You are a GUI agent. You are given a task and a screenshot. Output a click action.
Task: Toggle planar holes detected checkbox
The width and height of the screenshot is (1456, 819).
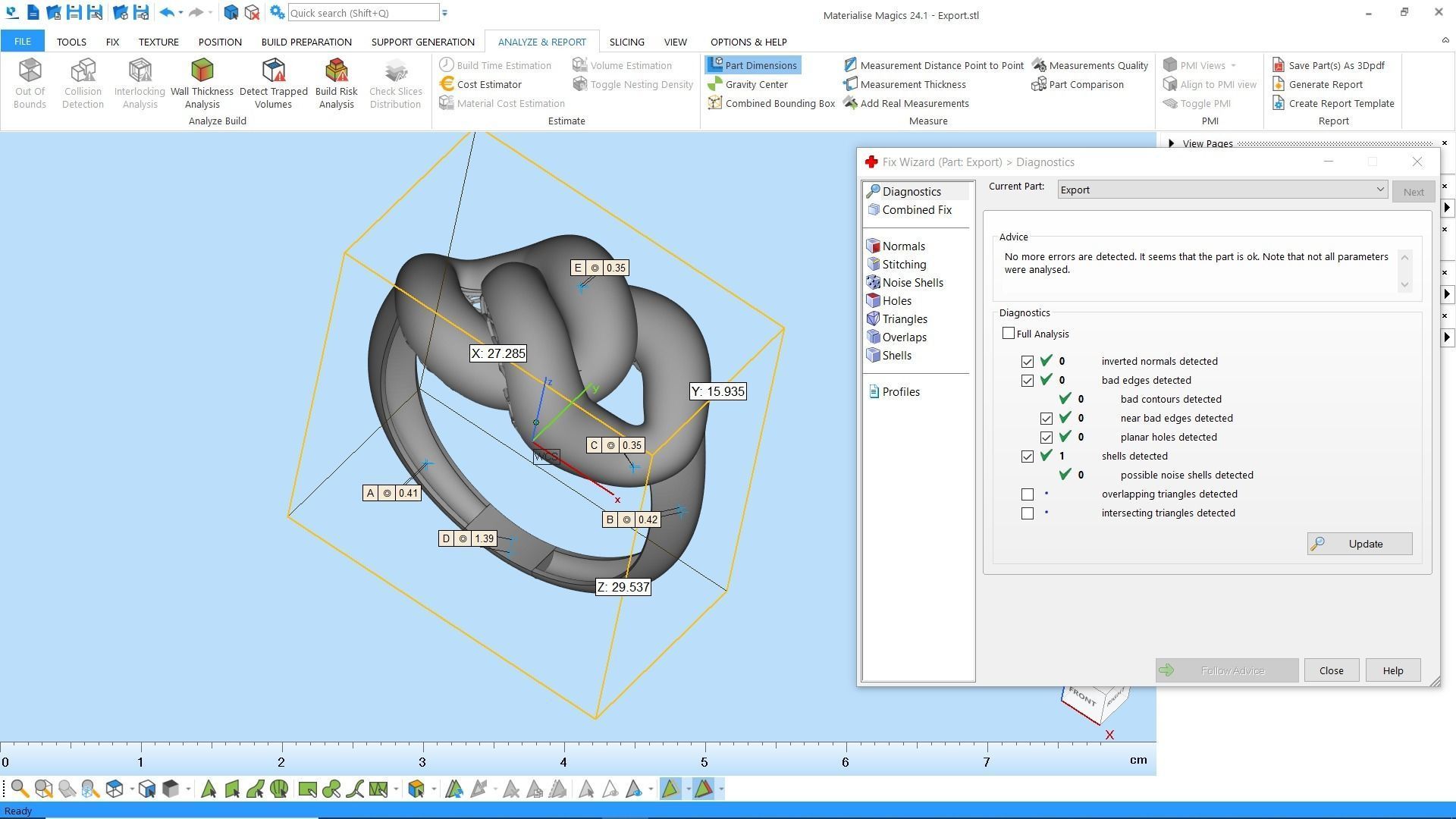pyautogui.click(x=1046, y=438)
